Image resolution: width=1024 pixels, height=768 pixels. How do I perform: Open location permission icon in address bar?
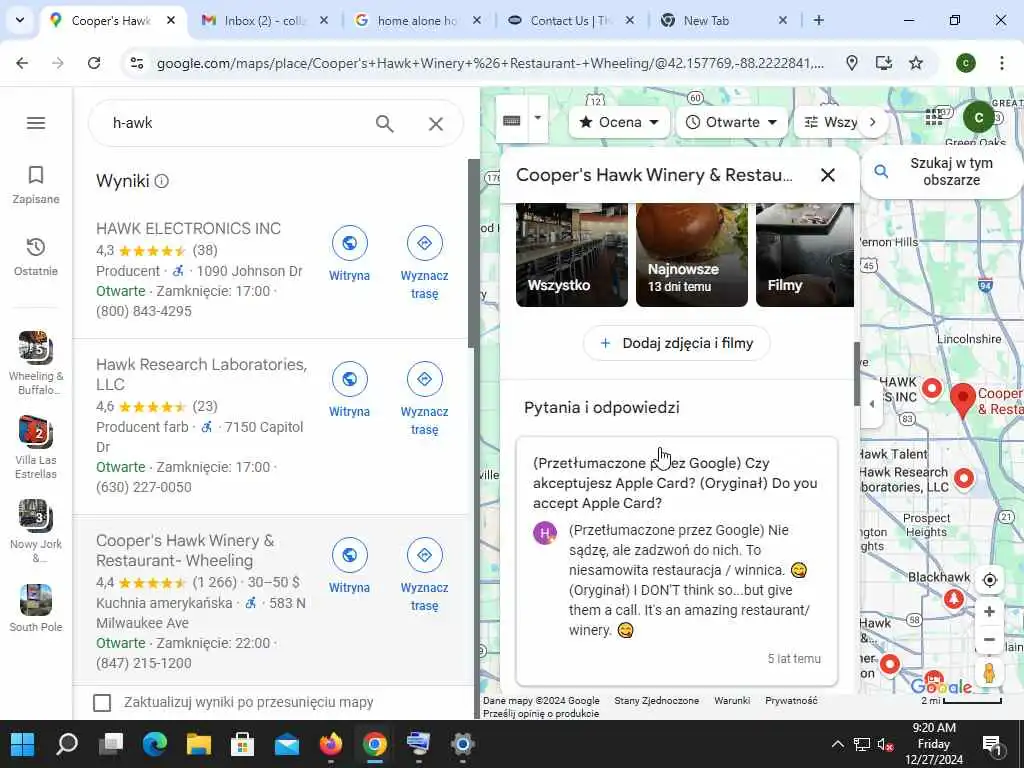[x=852, y=63]
